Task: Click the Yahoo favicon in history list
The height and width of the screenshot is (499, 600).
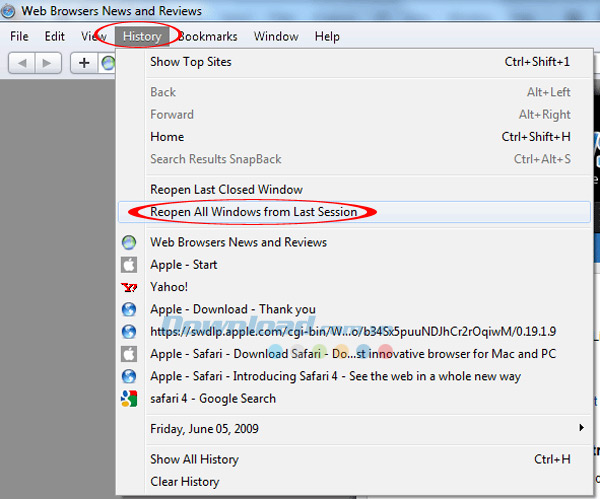Action: [x=129, y=287]
